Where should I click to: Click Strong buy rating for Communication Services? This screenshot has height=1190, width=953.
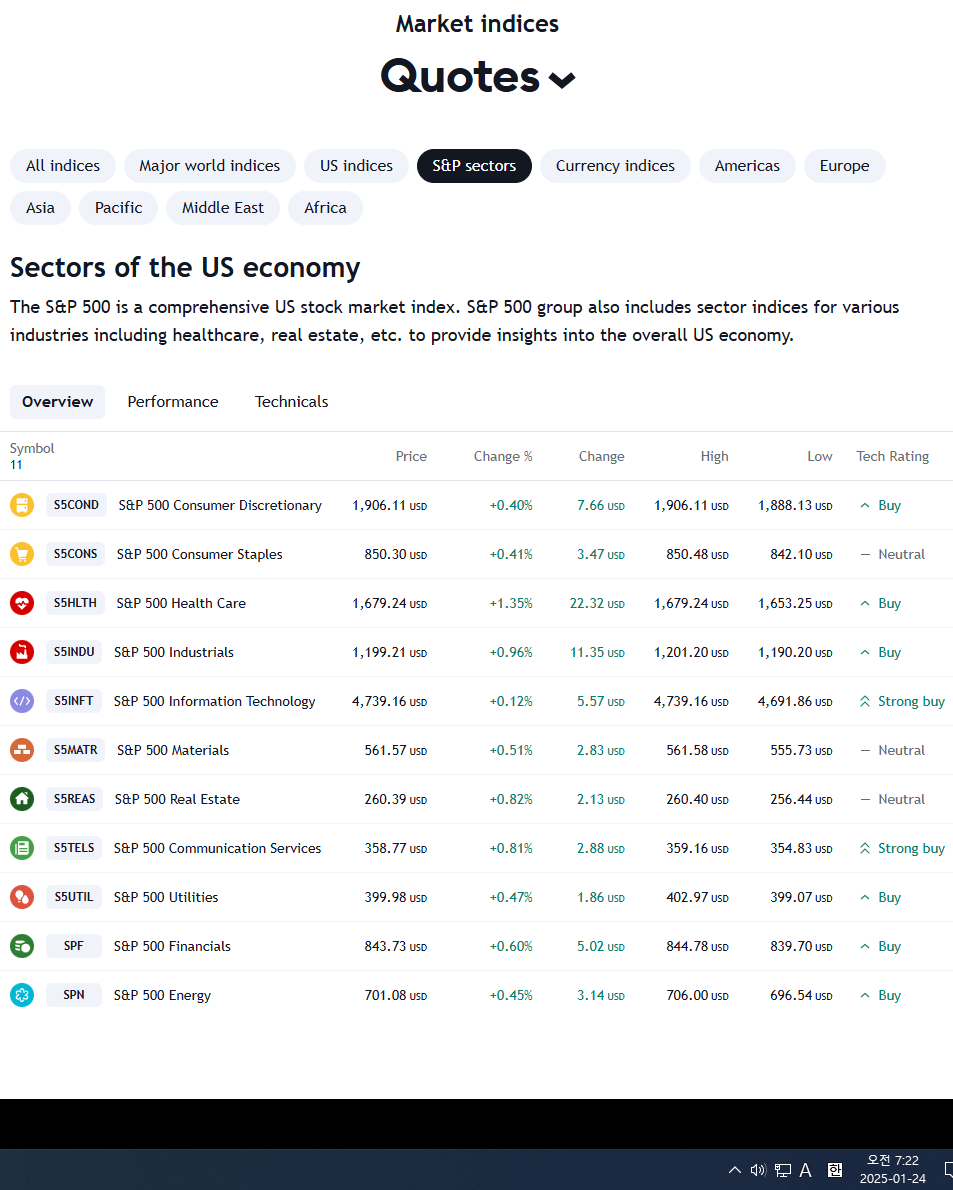point(901,848)
